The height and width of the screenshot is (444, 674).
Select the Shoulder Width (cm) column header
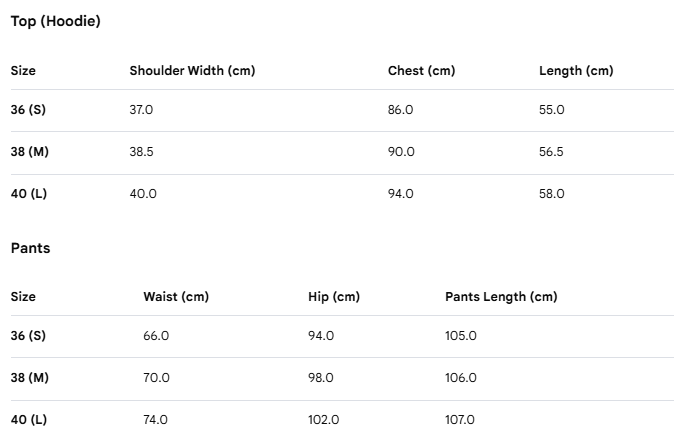[x=192, y=70]
